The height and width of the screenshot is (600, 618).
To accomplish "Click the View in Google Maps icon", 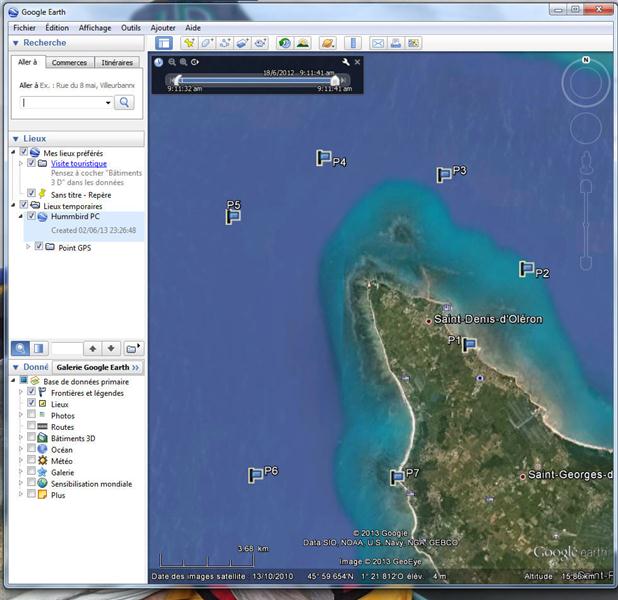I will point(413,43).
